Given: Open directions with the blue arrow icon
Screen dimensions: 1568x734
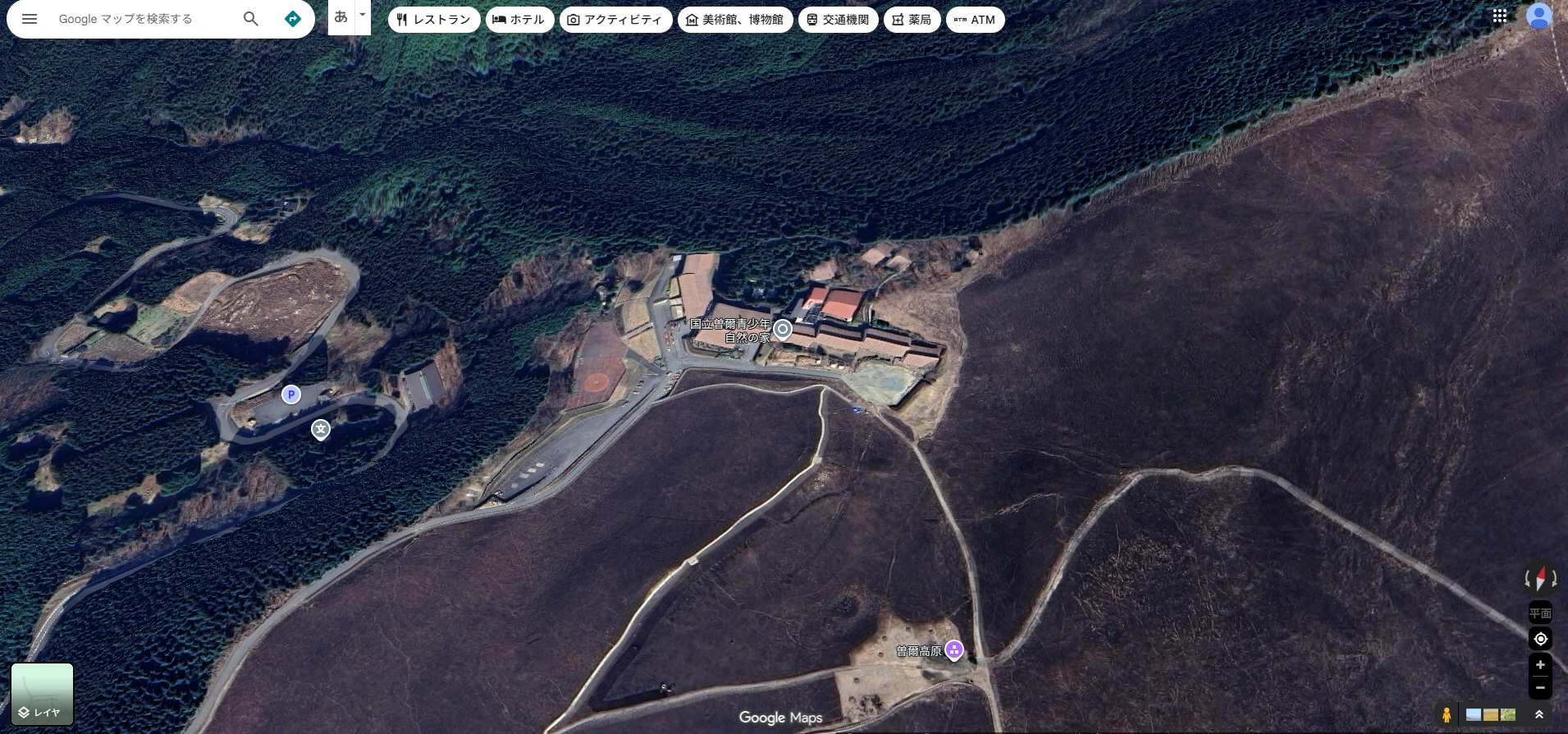Looking at the screenshot, I should point(292,19).
